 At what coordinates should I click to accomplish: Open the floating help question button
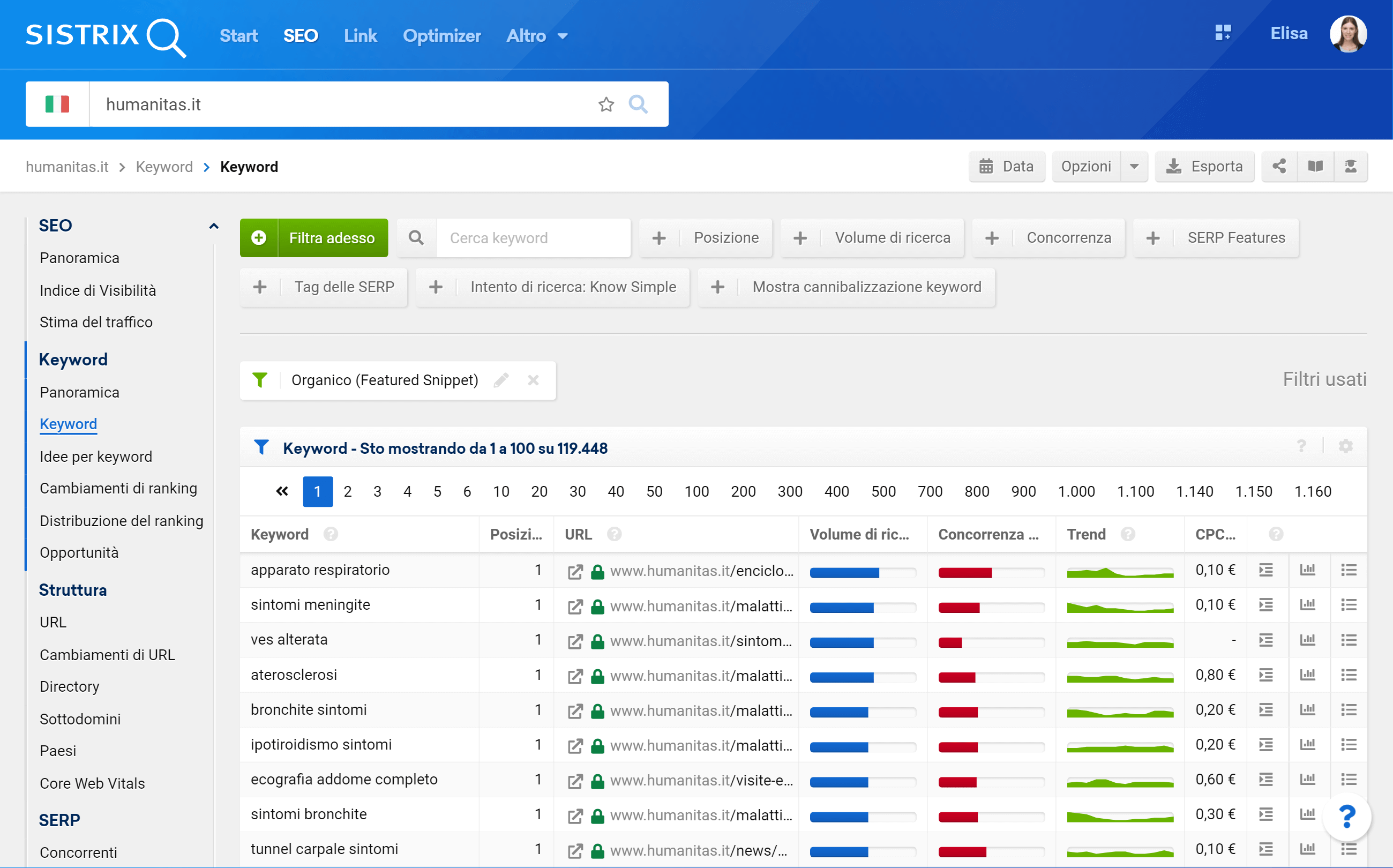[x=1346, y=817]
